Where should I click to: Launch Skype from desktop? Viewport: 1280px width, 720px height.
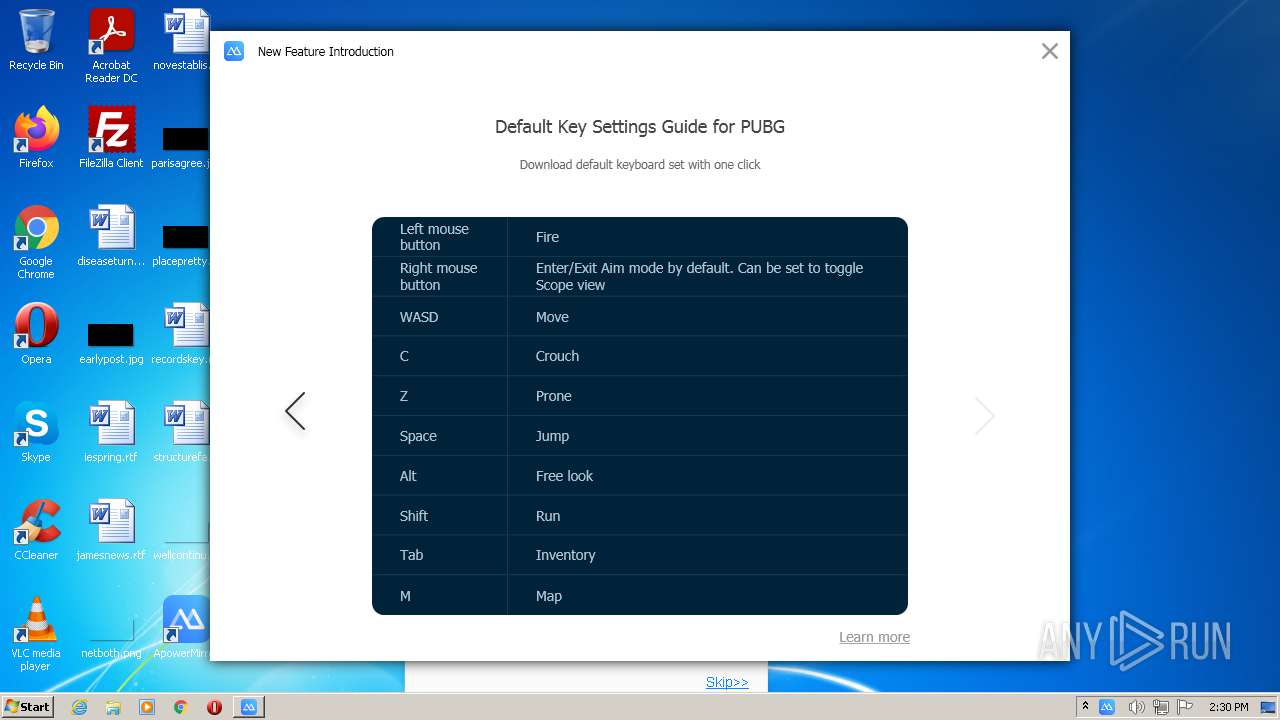tap(36, 432)
